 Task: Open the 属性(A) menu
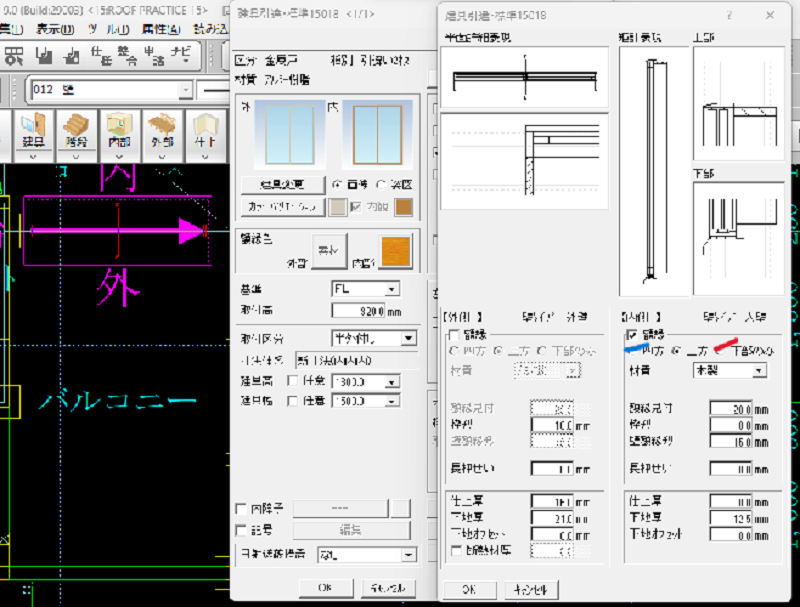coord(161,30)
